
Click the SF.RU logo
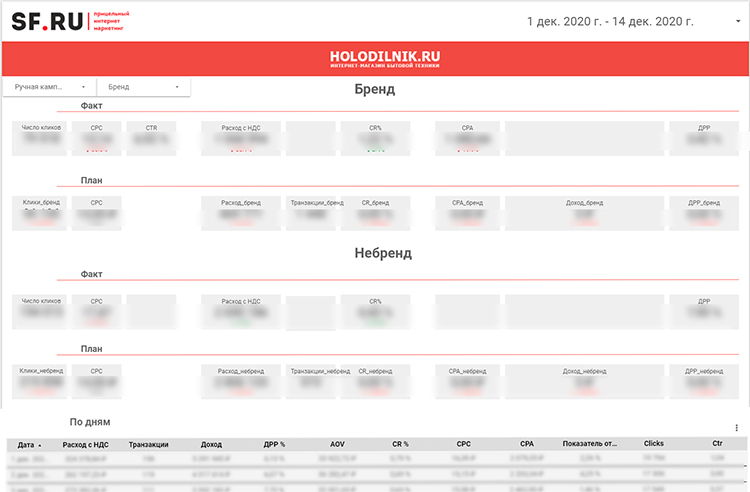[x=70, y=22]
